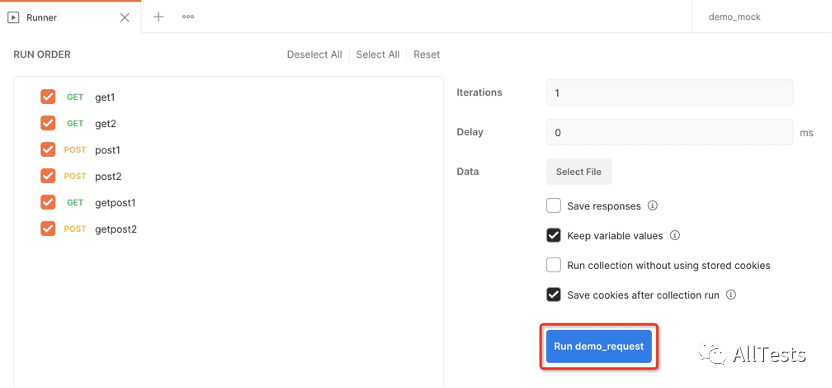Disable Save cookies after collection run
The height and width of the screenshot is (388, 832).
tap(553, 295)
